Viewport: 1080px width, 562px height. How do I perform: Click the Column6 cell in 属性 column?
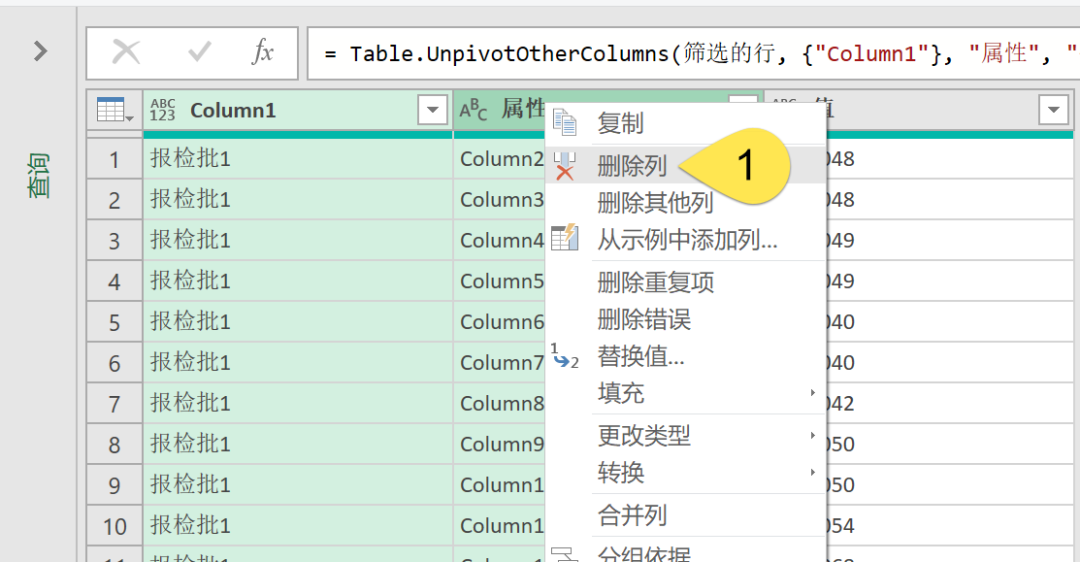pos(500,322)
